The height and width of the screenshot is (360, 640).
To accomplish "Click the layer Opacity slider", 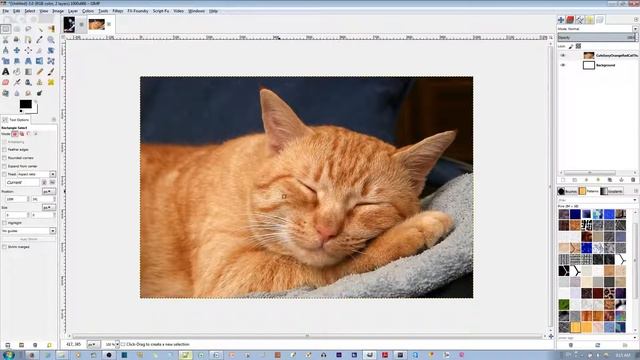I will (x=597, y=38).
